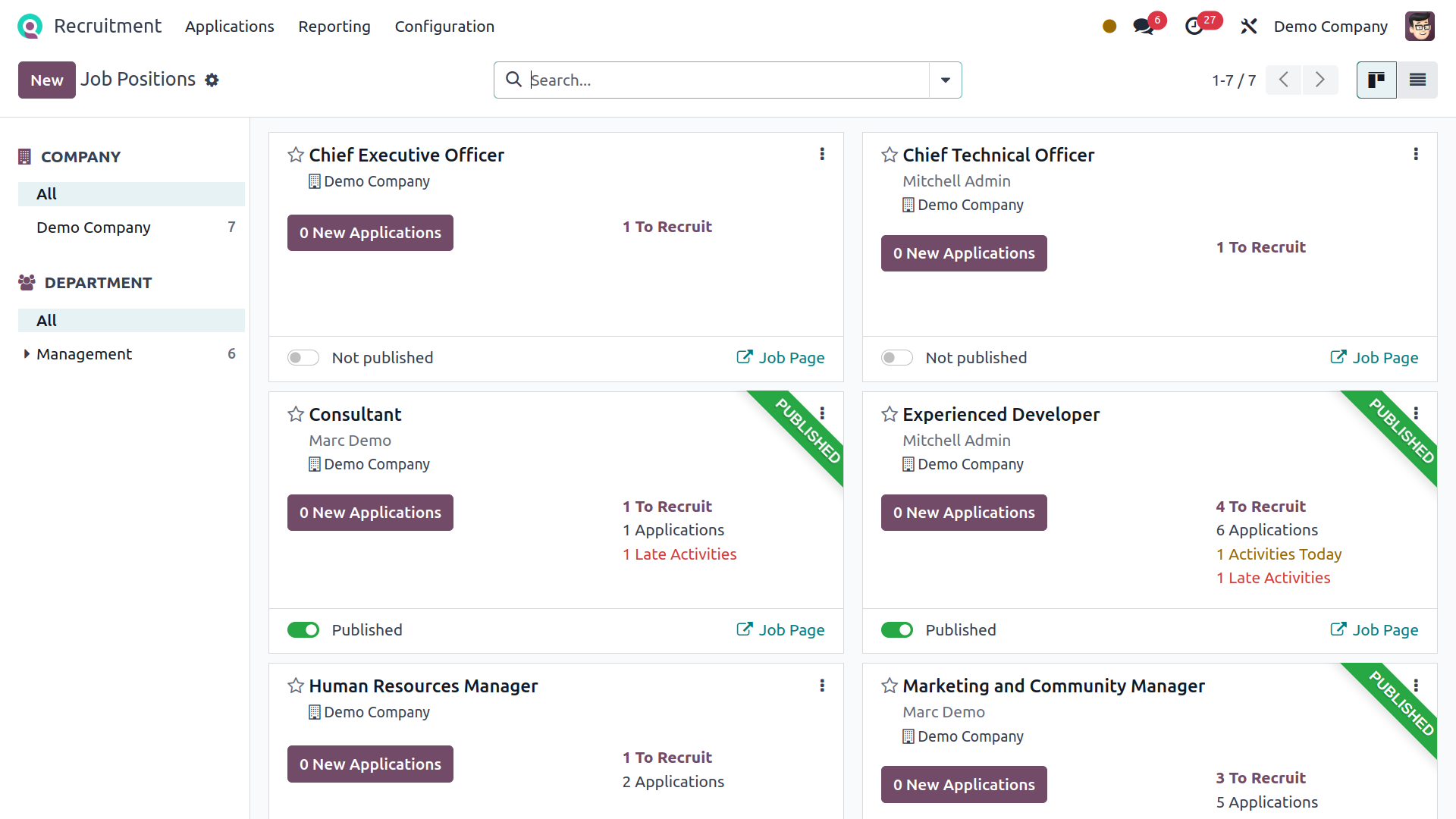Click the debug tools wrench icon
The image size is (1456, 819).
(1248, 27)
